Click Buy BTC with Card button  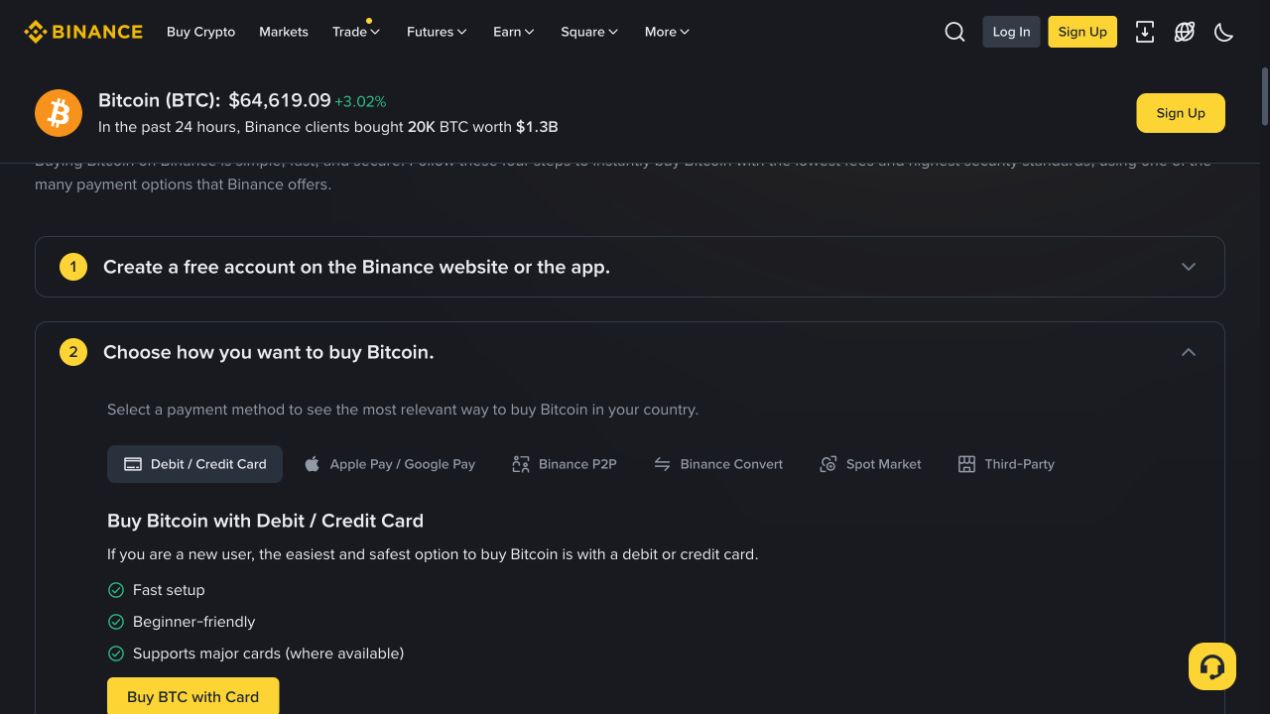coord(193,697)
